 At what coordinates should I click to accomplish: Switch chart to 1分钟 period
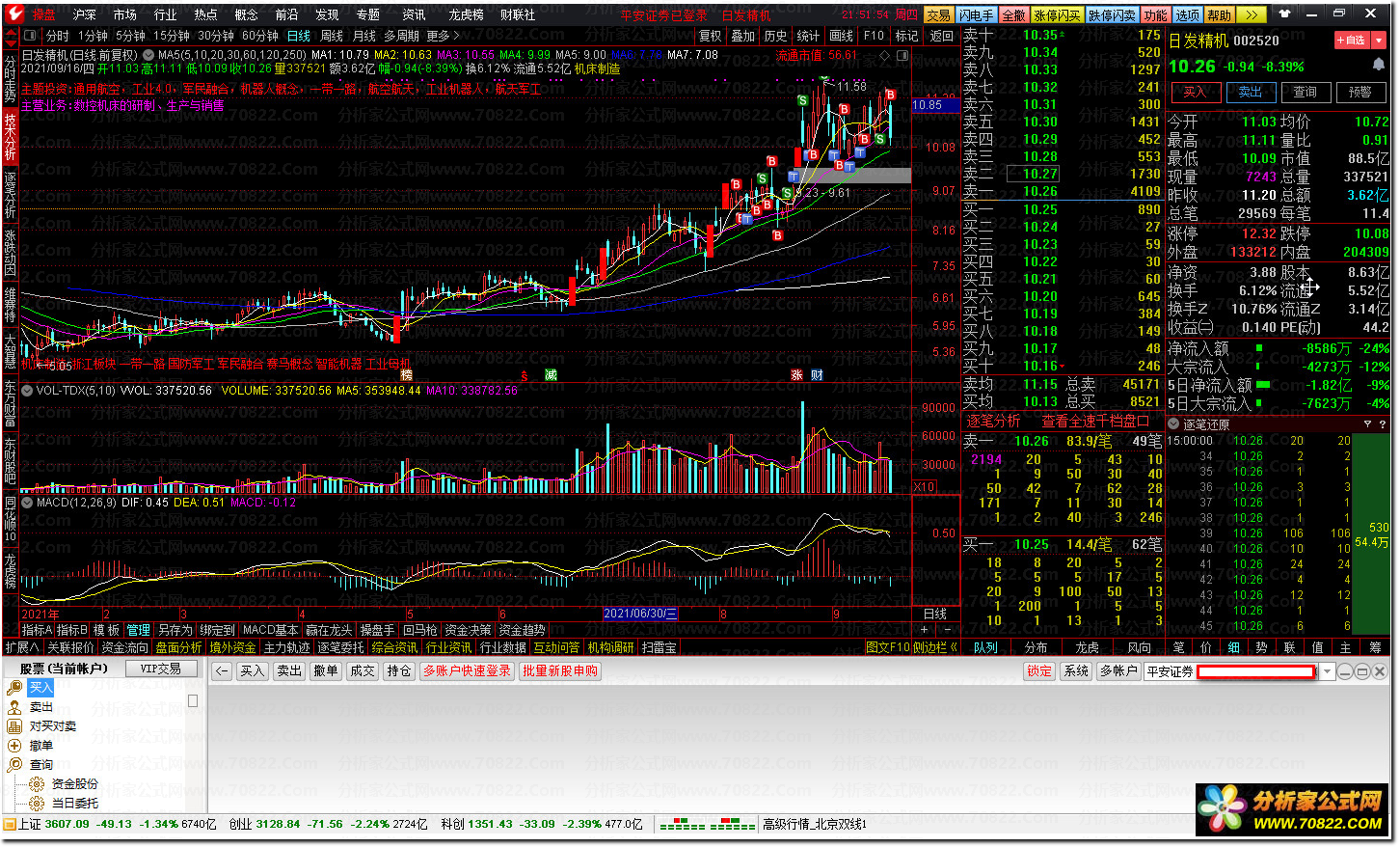tap(93, 36)
